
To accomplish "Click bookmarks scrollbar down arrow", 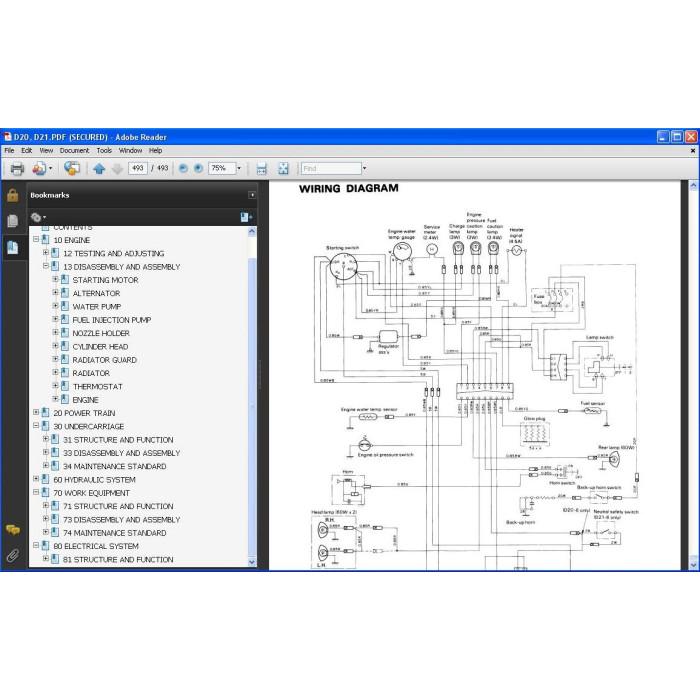I will click(252, 562).
